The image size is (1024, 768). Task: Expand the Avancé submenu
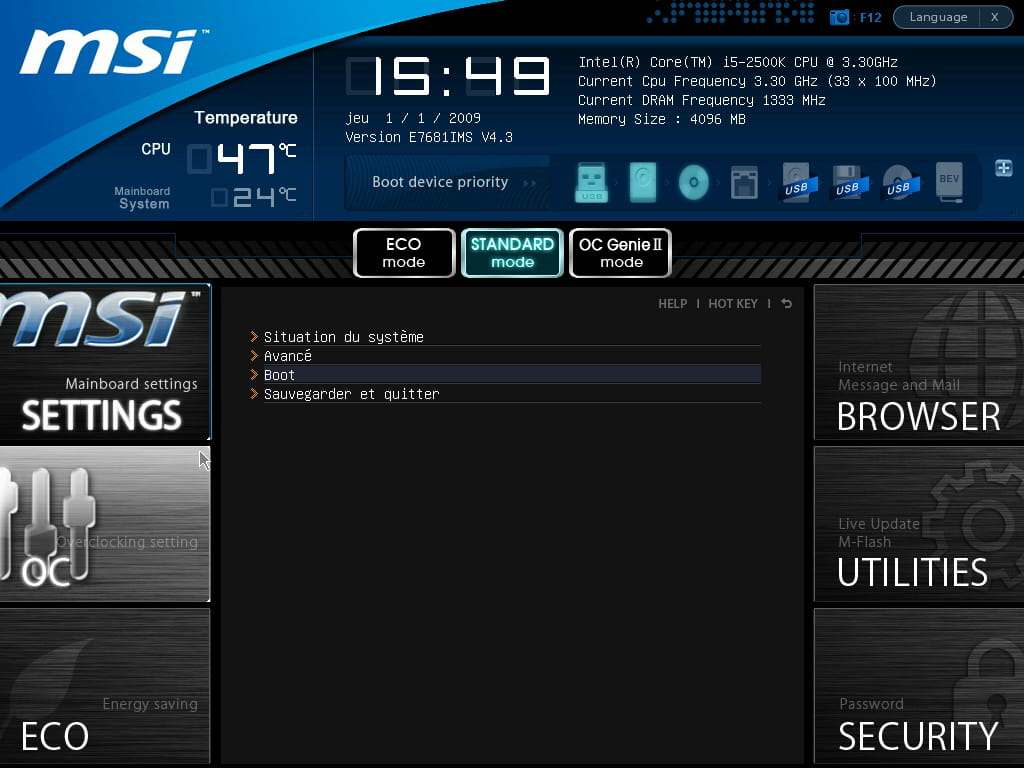288,356
